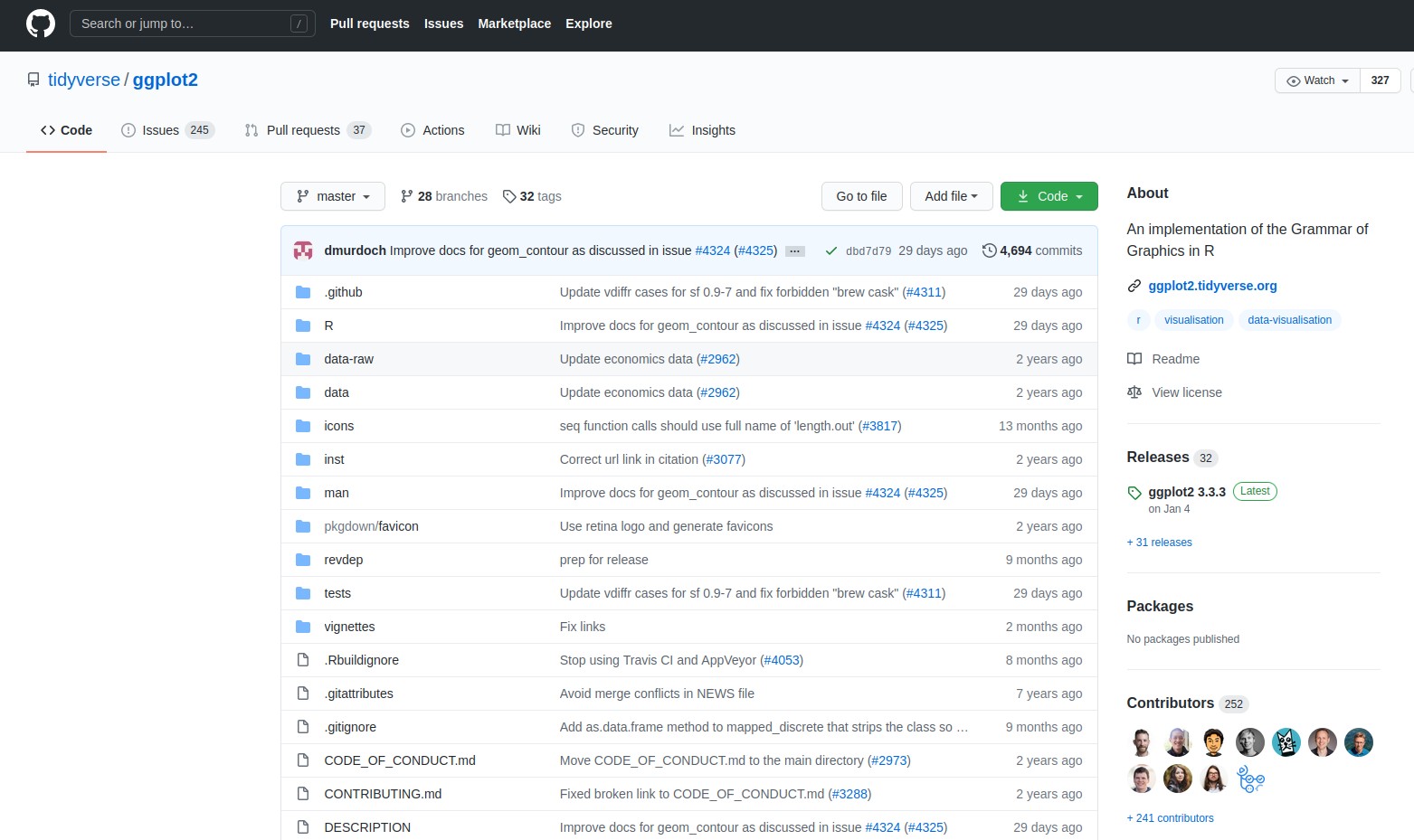This screenshot has height=840, width=1414.
Task: Open Issues in the top navigation bar
Action: click(443, 24)
